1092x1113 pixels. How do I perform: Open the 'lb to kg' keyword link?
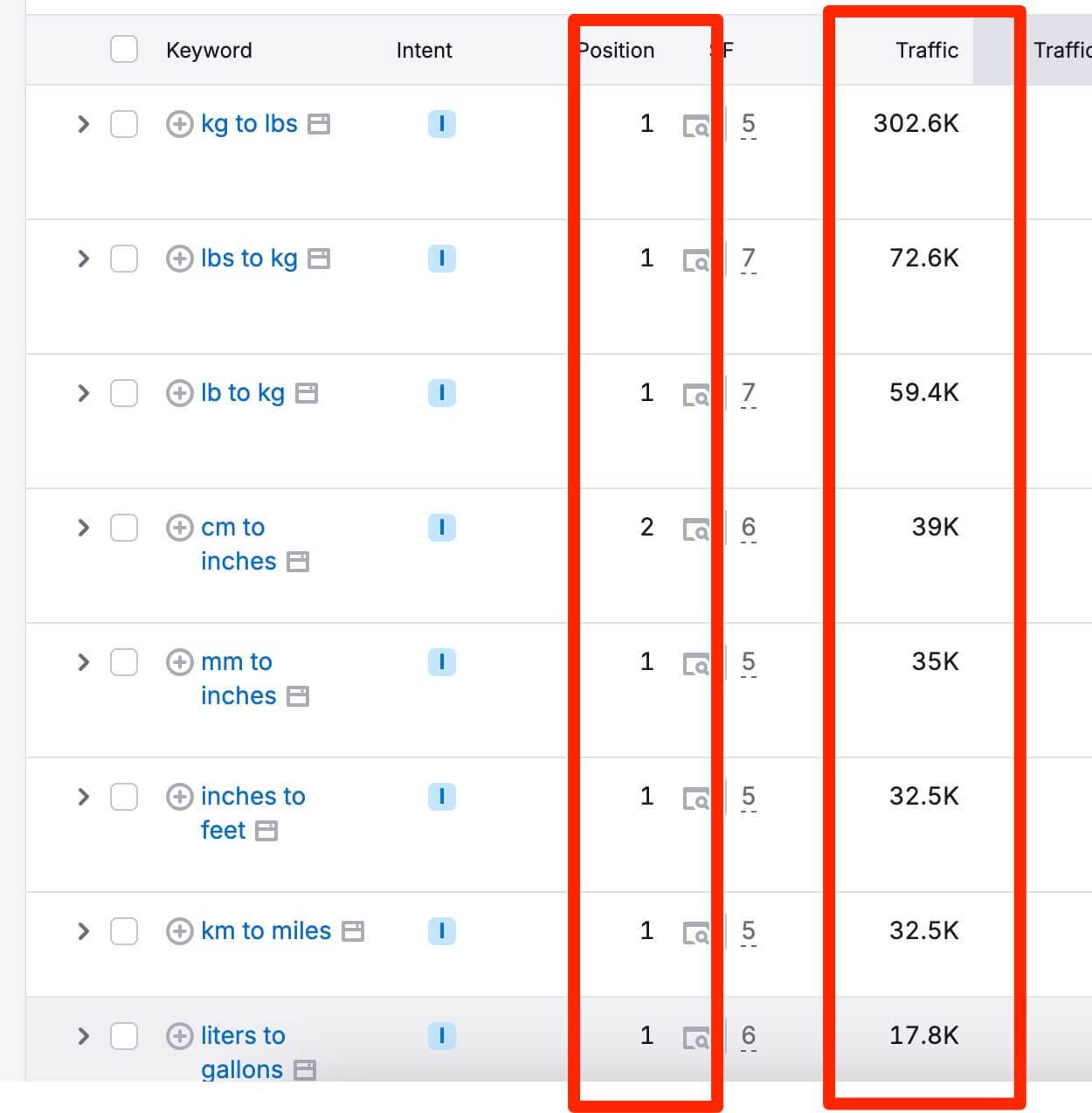[243, 393]
